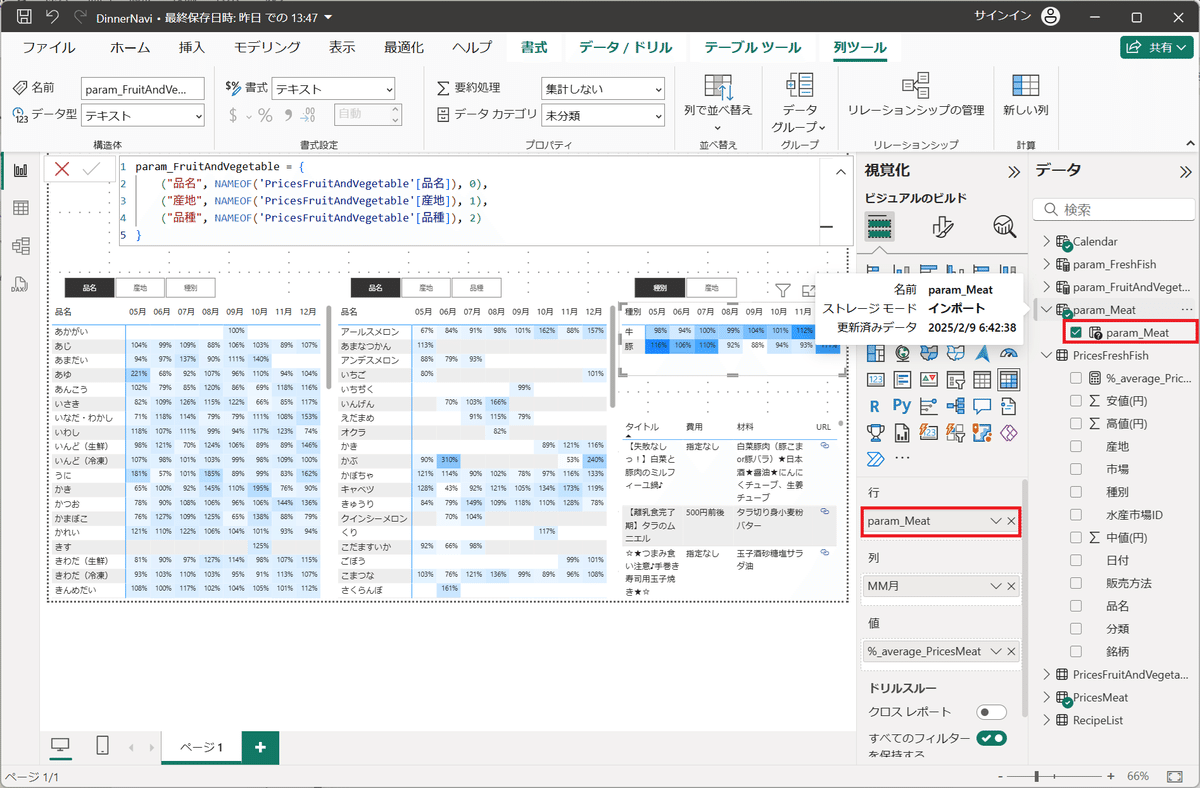Zoom in with the plus button
Image resolution: width=1200 pixels, height=788 pixels.
click(1113, 777)
